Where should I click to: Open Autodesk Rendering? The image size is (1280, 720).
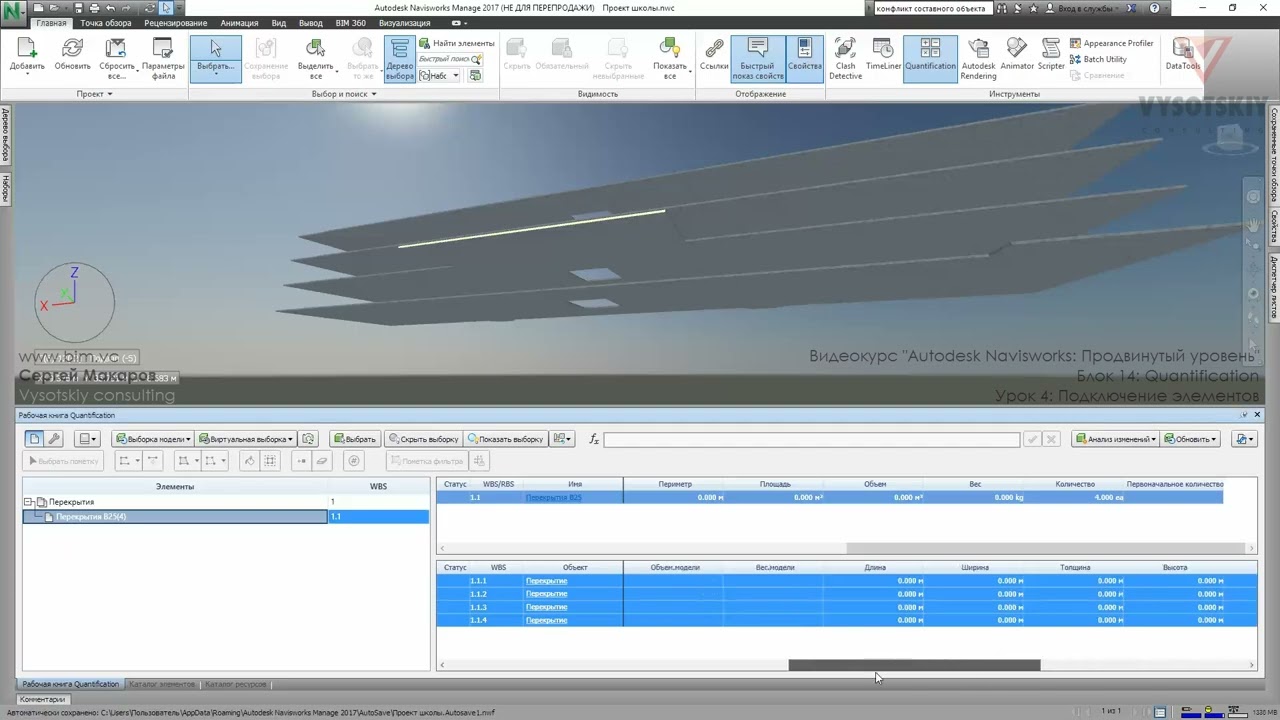[978, 58]
